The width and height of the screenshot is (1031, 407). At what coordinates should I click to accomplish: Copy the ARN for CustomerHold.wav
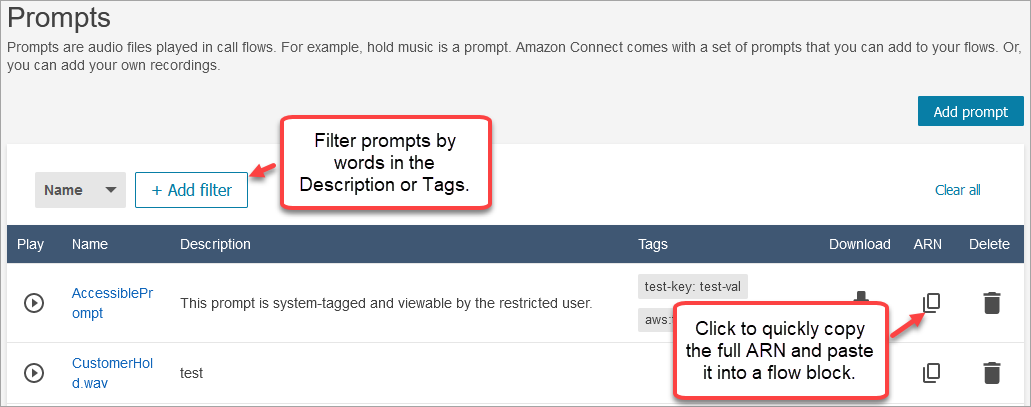coord(931,373)
